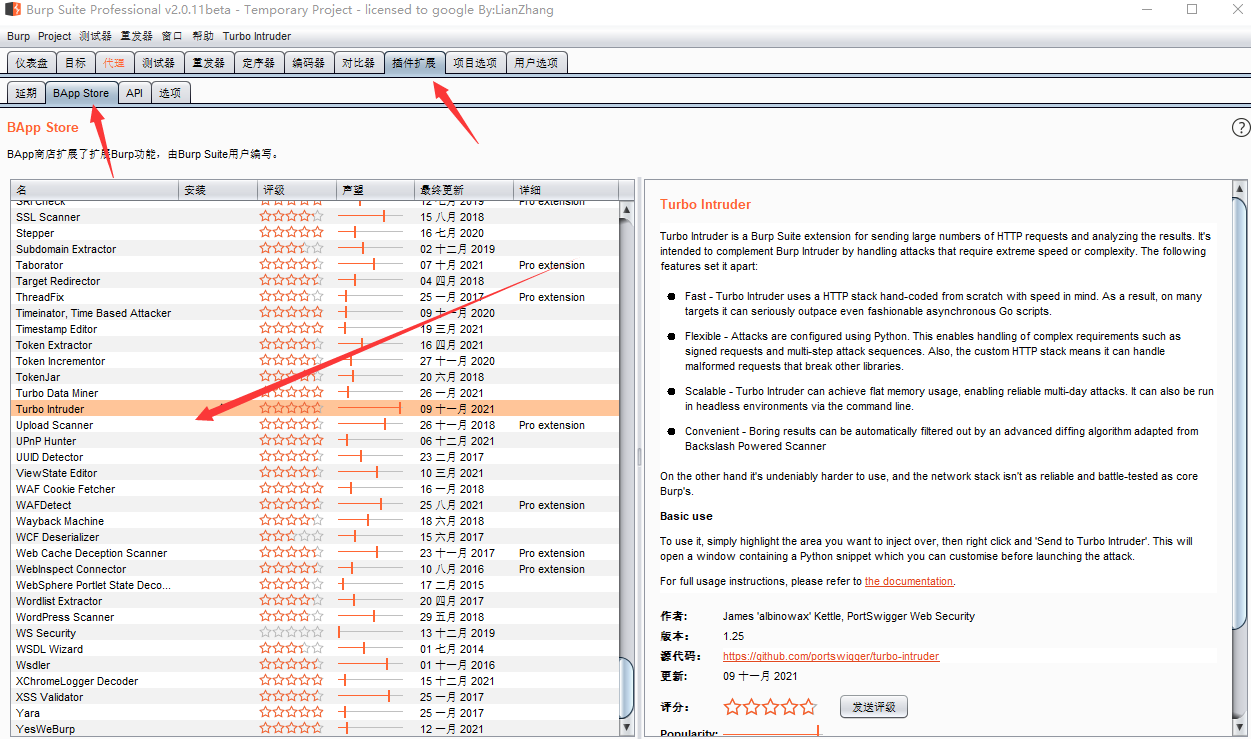Image resolution: width=1251 pixels, height=739 pixels.
Task: Open 'the documentation' link
Action: (909, 582)
